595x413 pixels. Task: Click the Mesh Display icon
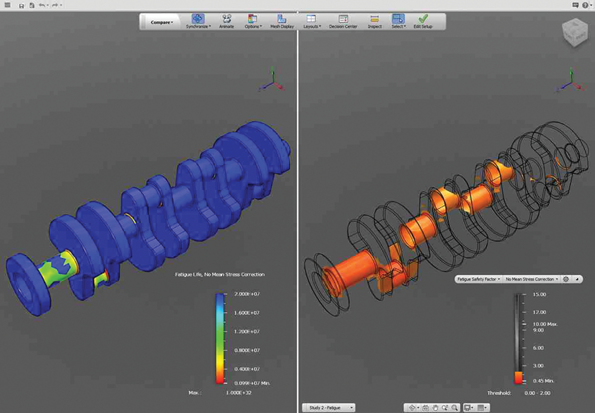(x=282, y=19)
